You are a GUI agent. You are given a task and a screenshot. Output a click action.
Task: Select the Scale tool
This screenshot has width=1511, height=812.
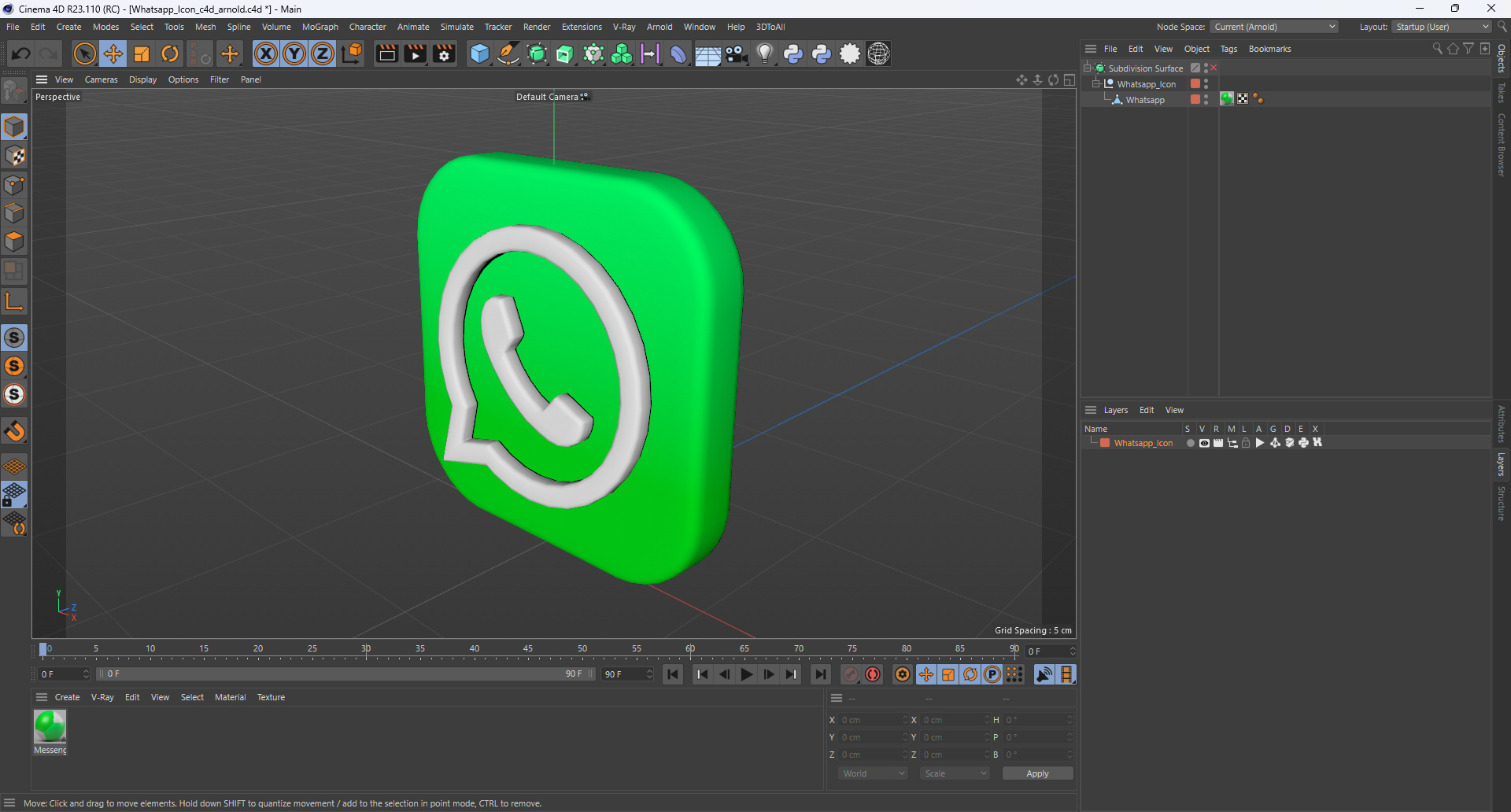point(142,54)
